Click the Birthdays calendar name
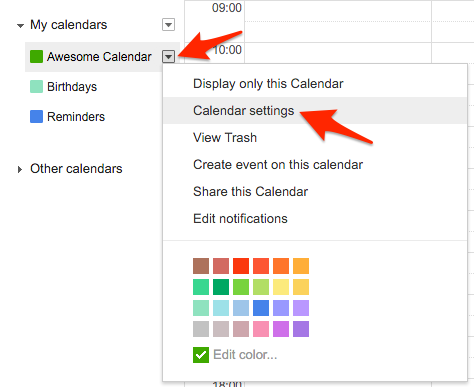The image size is (474, 387). [72, 87]
